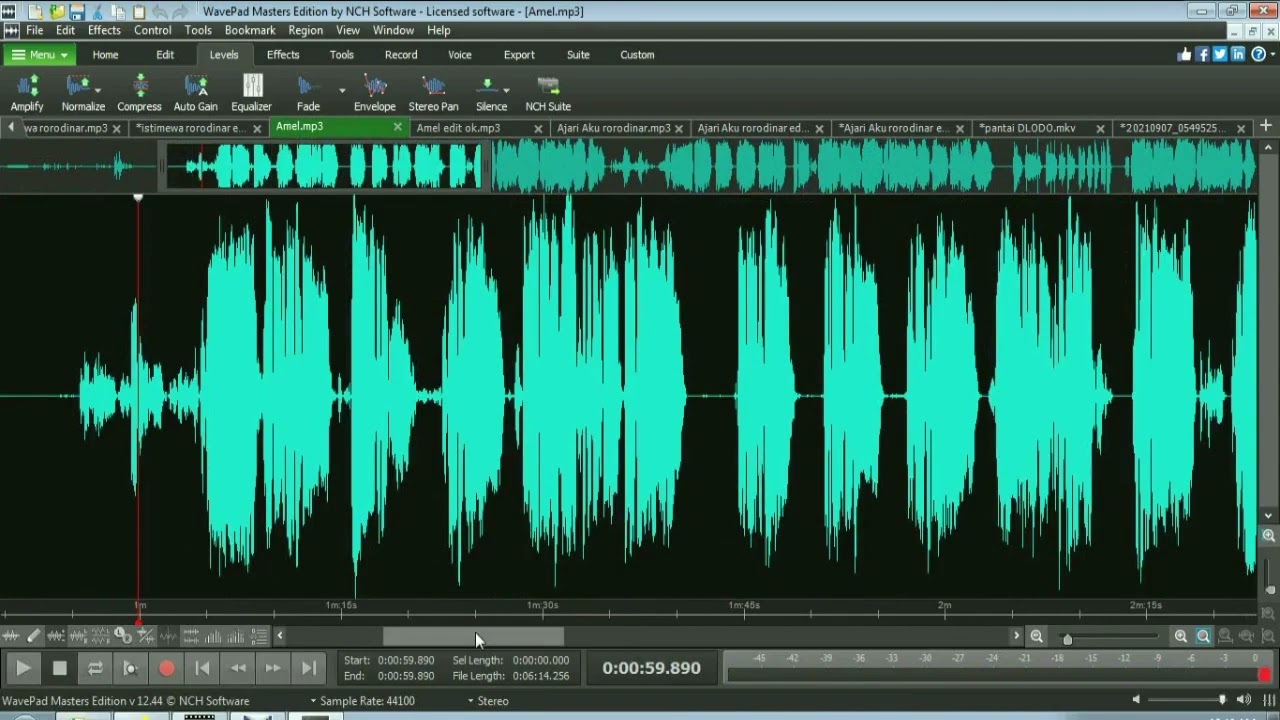This screenshot has height=720, width=1280.
Task: Click the Twitter share icon
Action: pos(1220,55)
